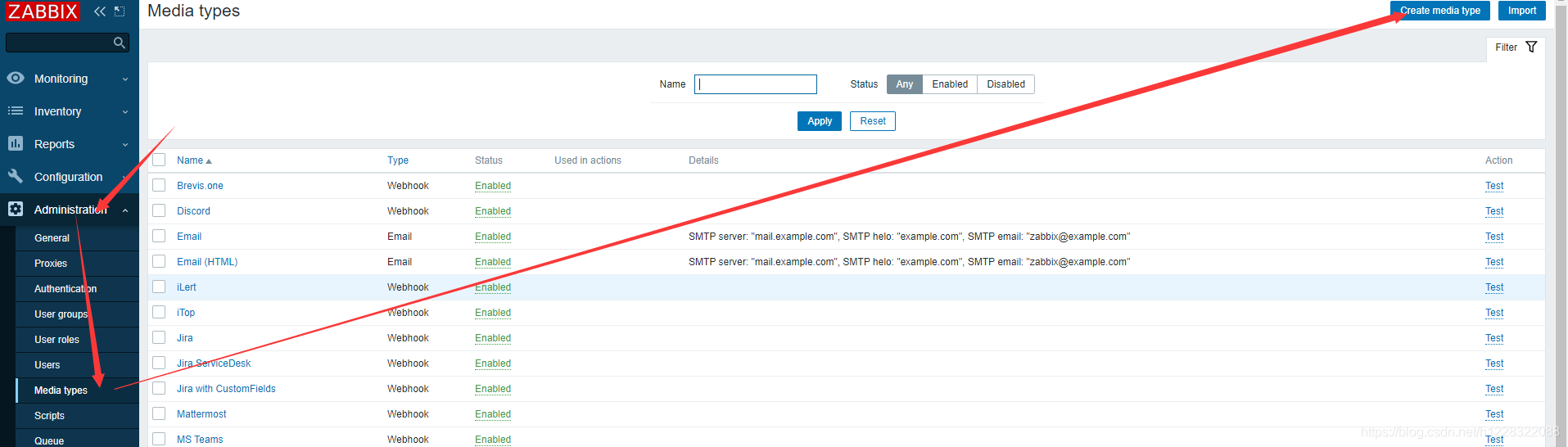This screenshot has height=447, width=1568.
Task: Reset the media type filter
Action: [873, 121]
